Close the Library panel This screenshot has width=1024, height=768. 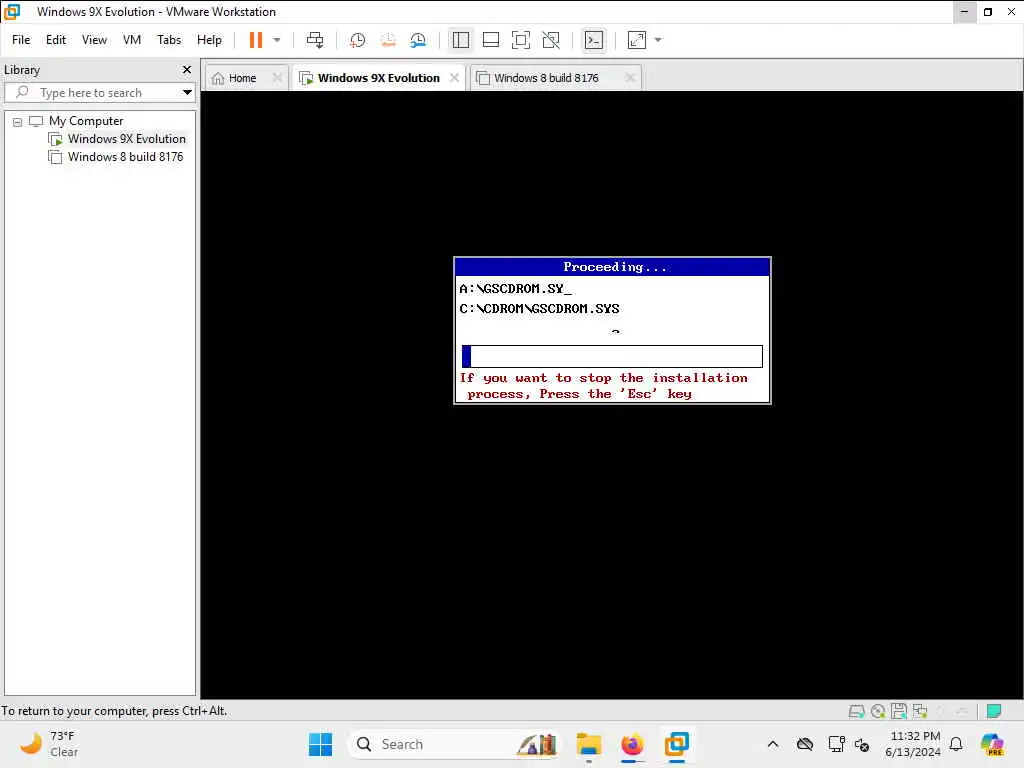187,69
